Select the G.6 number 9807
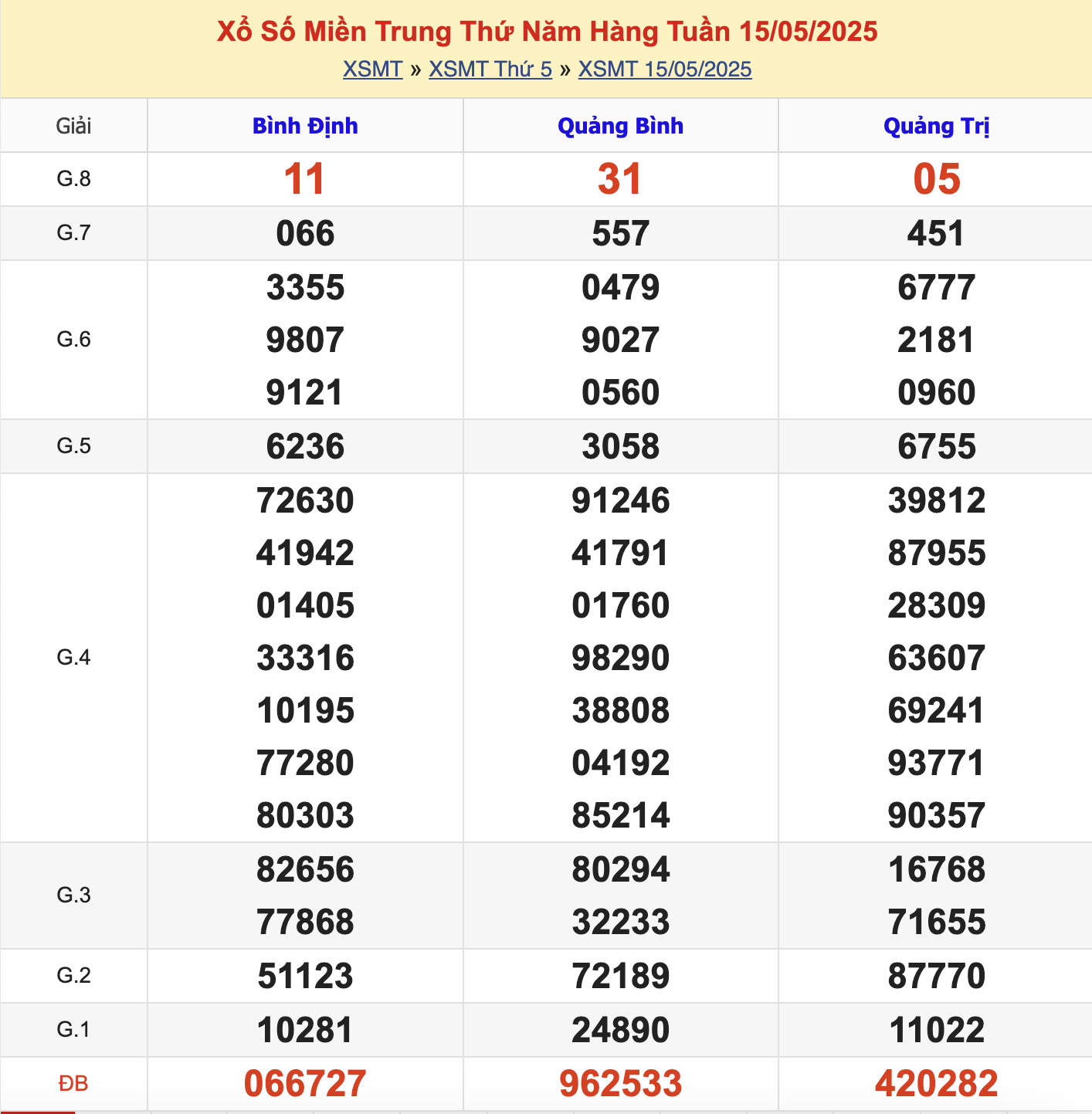1092x1114 pixels. tap(305, 340)
